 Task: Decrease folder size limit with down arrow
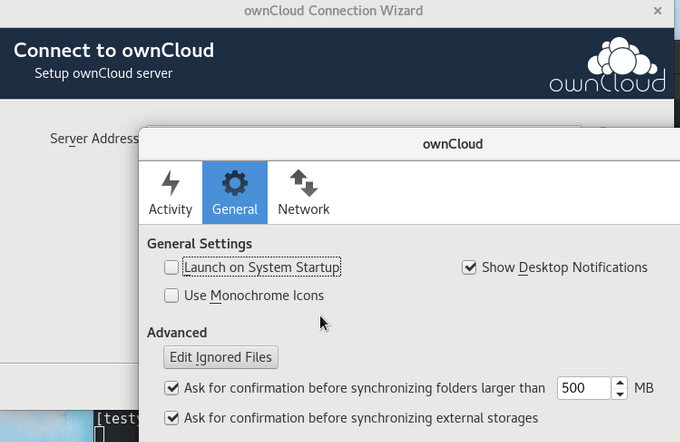(621, 394)
